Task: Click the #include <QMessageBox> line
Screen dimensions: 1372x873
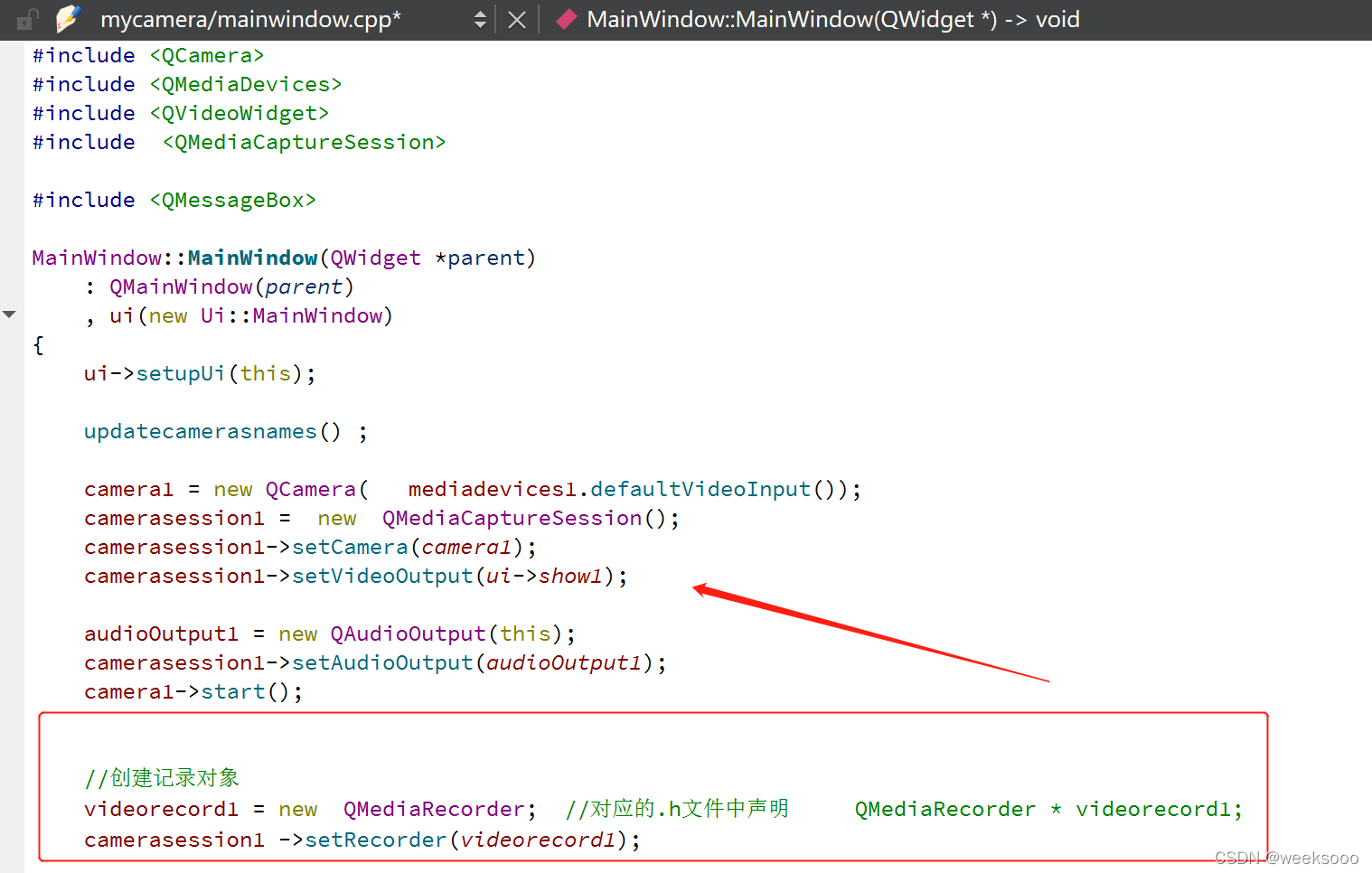Action: pos(174,200)
